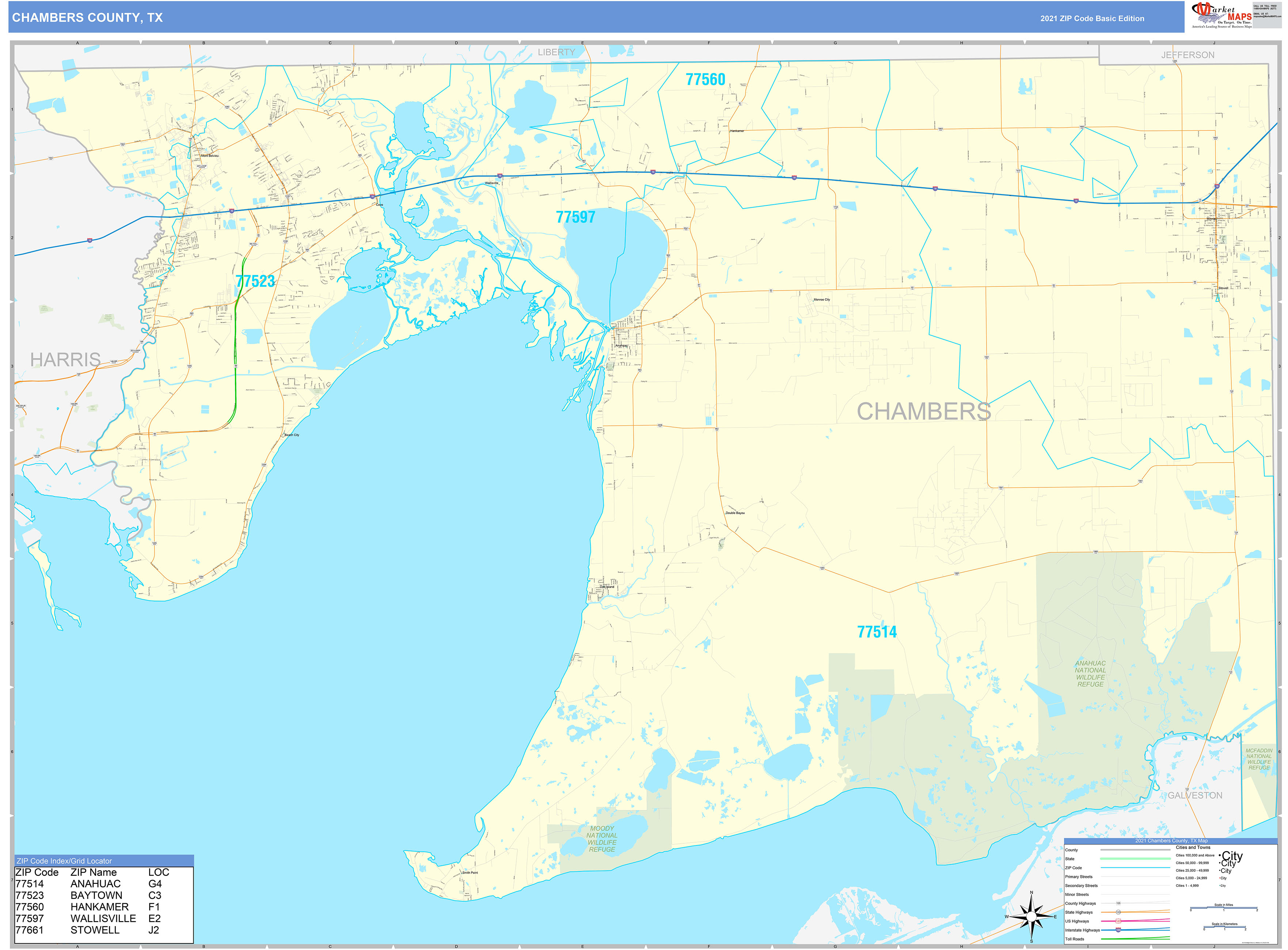Expand the ZIP Code Index/Grid Locator panel
1288x950 pixels.
tap(63, 862)
